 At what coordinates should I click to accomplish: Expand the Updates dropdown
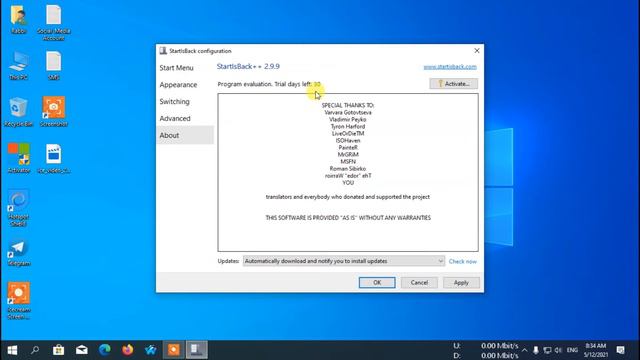click(x=344, y=261)
